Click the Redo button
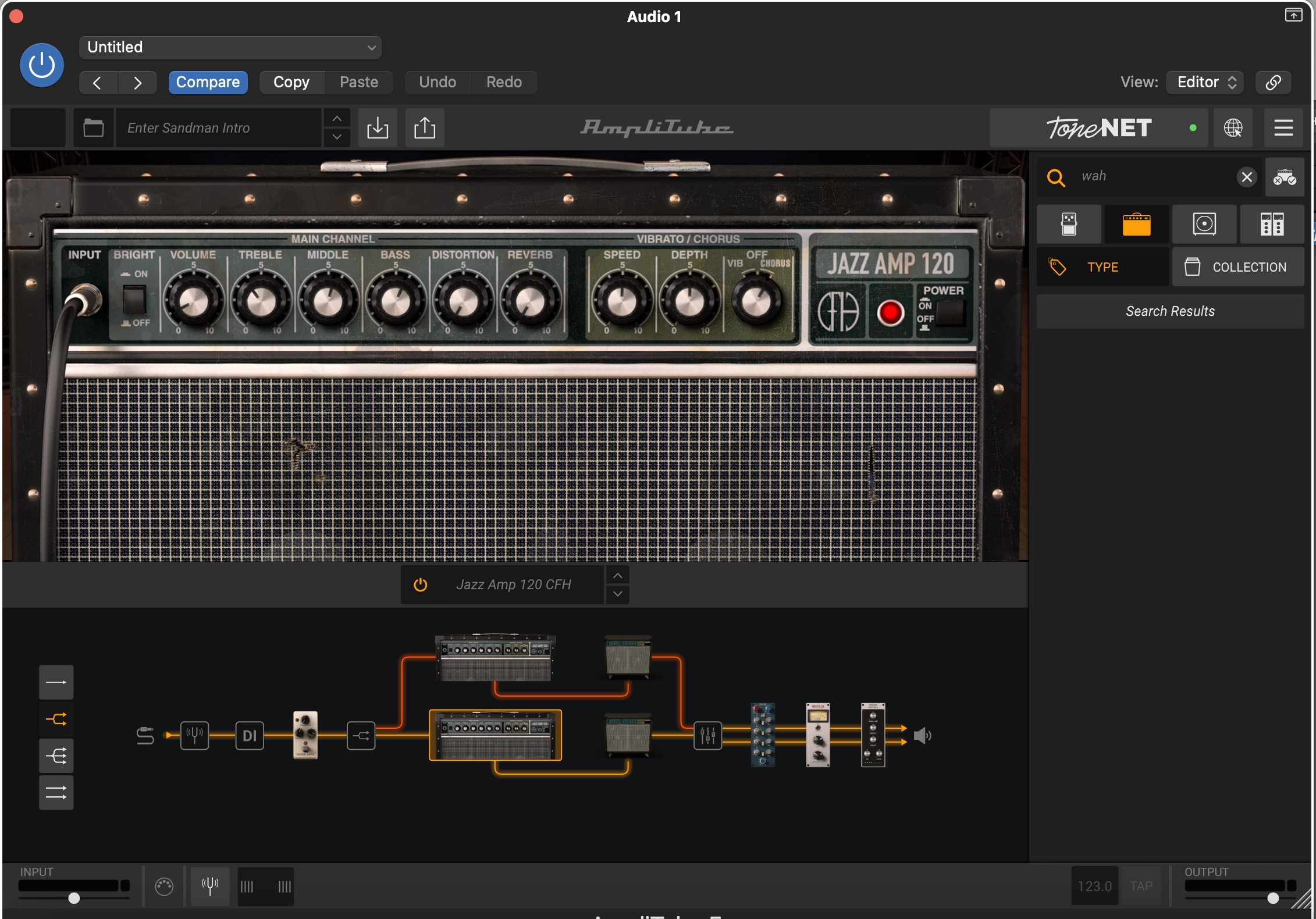The image size is (1316, 919). [x=504, y=82]
